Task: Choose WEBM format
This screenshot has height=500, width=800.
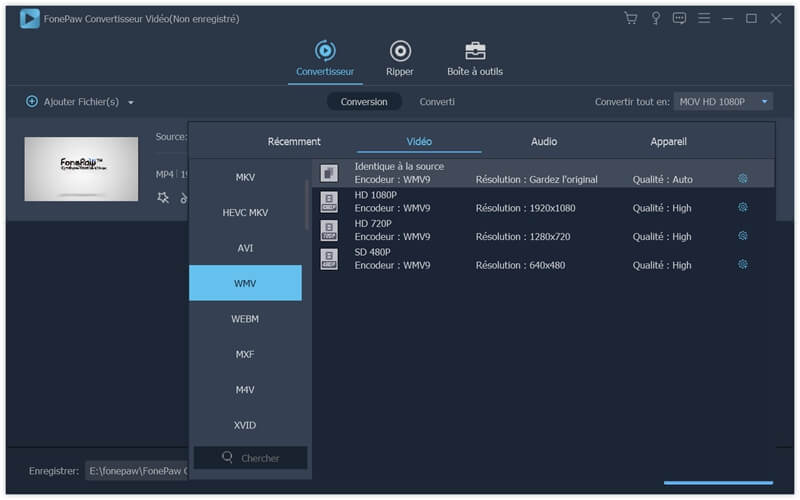Action: [245, 319]
